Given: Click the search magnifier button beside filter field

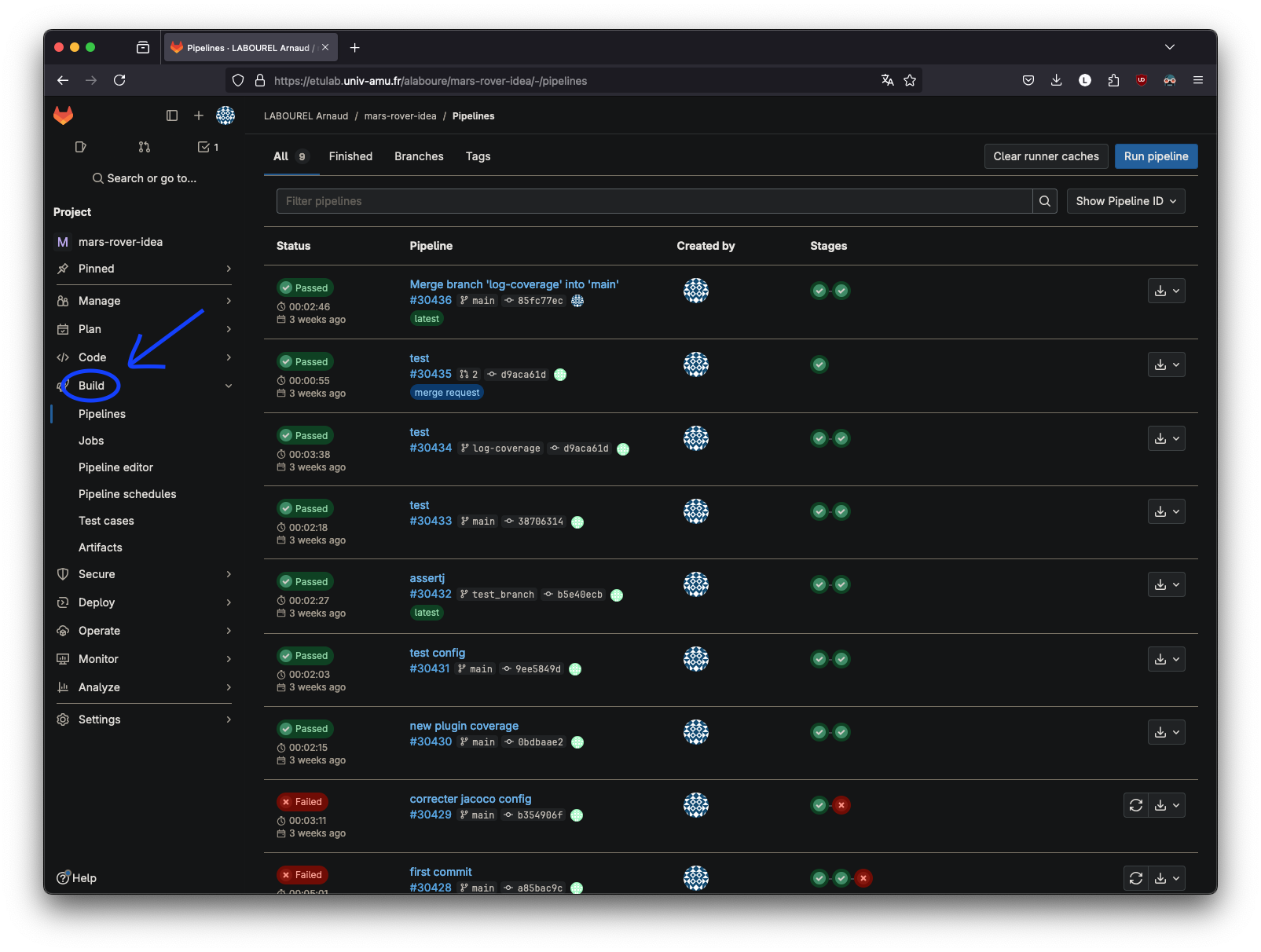Looking at the screenshot, I should coord(1045,201).
